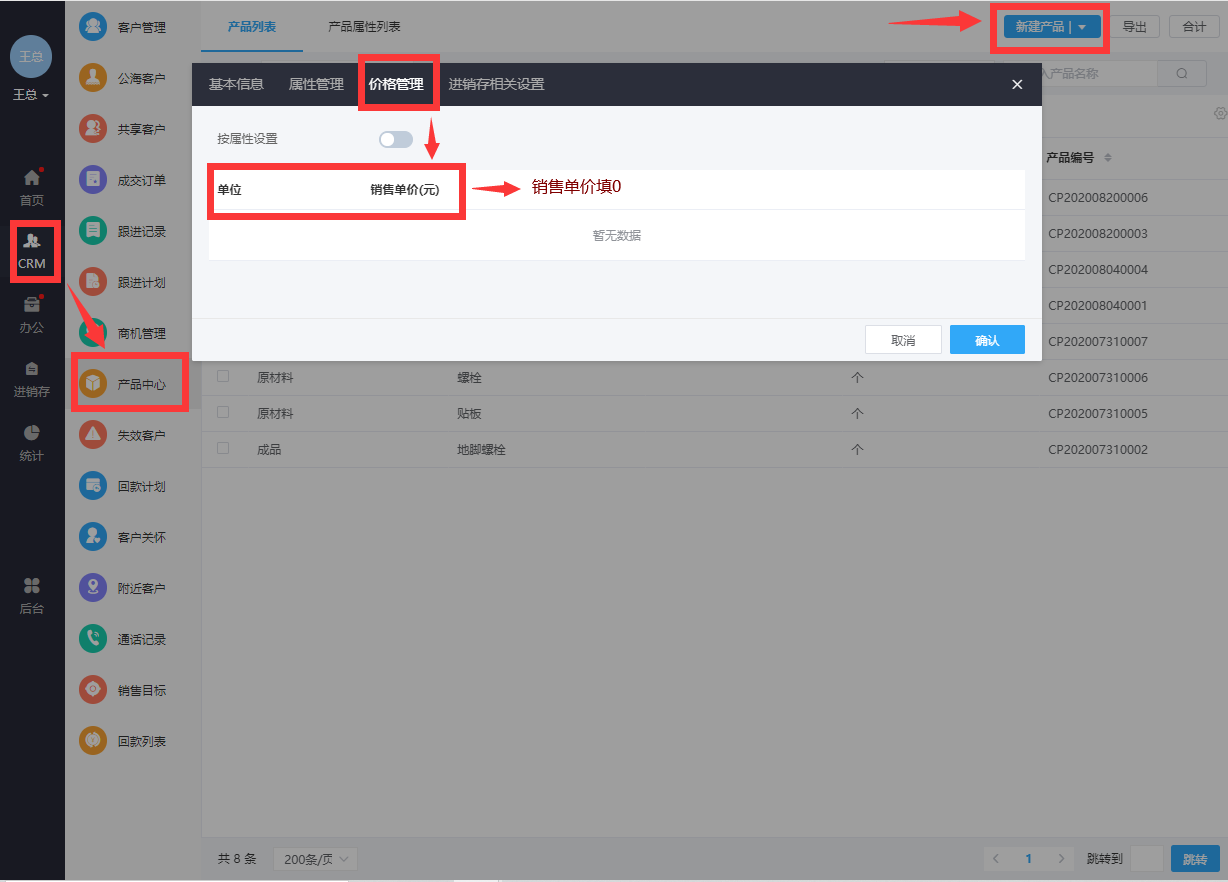
Task: Open 跟进计划 in the sidebar
Action: click(x=122, y=282)
